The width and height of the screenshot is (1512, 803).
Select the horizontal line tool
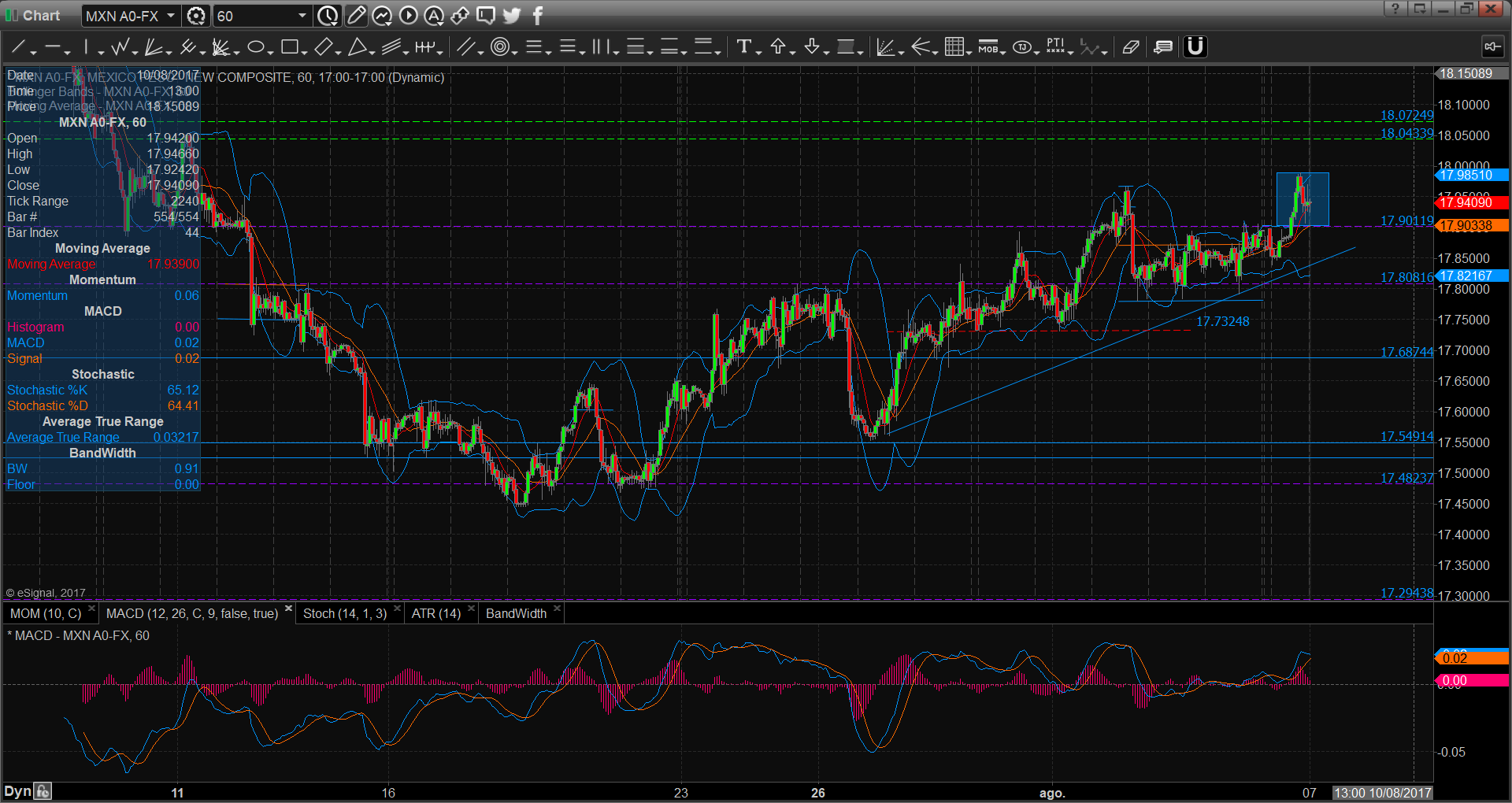tap(53, 47)
